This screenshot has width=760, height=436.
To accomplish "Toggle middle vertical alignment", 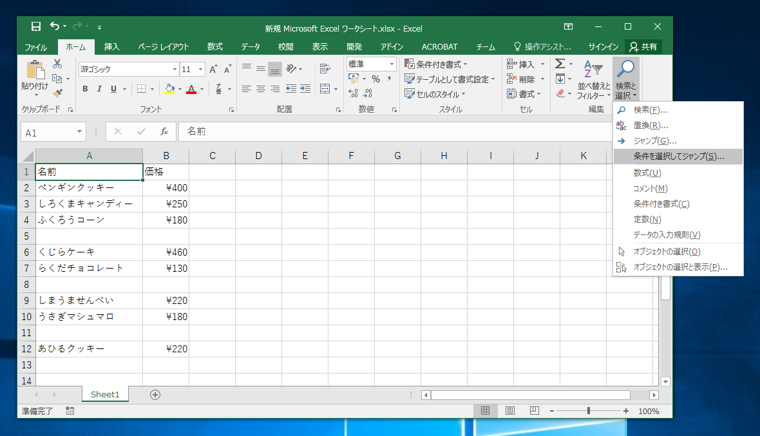I will [261, 69].
